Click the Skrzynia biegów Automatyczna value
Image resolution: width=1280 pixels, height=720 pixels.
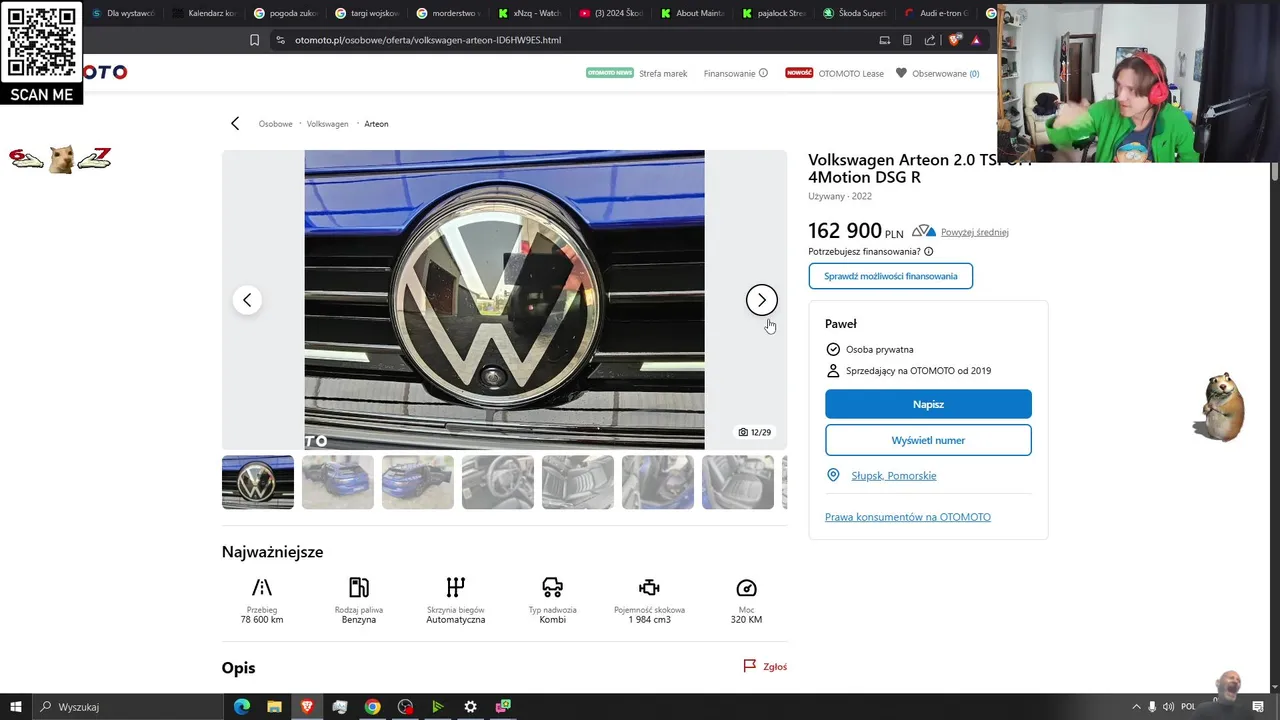(456, 620)
